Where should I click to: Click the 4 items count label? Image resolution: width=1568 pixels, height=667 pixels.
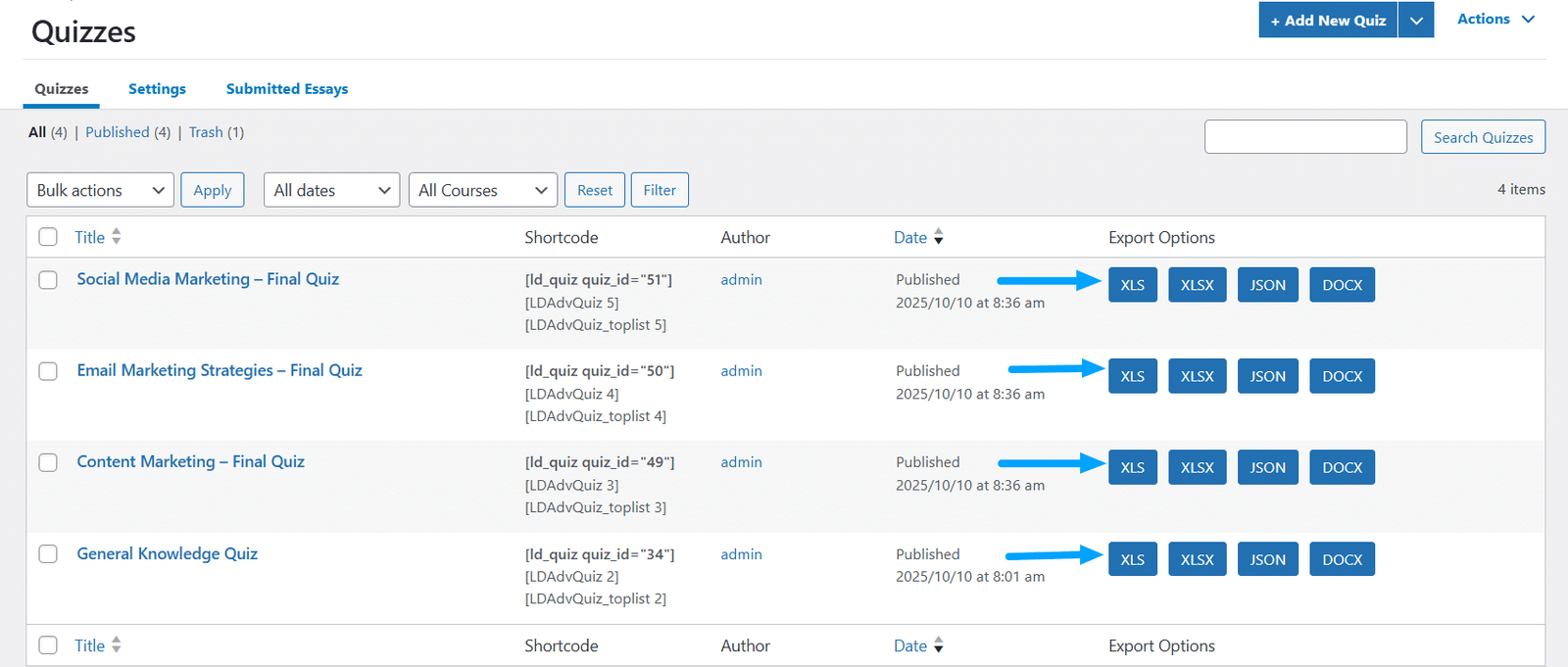click(1521, 190)
